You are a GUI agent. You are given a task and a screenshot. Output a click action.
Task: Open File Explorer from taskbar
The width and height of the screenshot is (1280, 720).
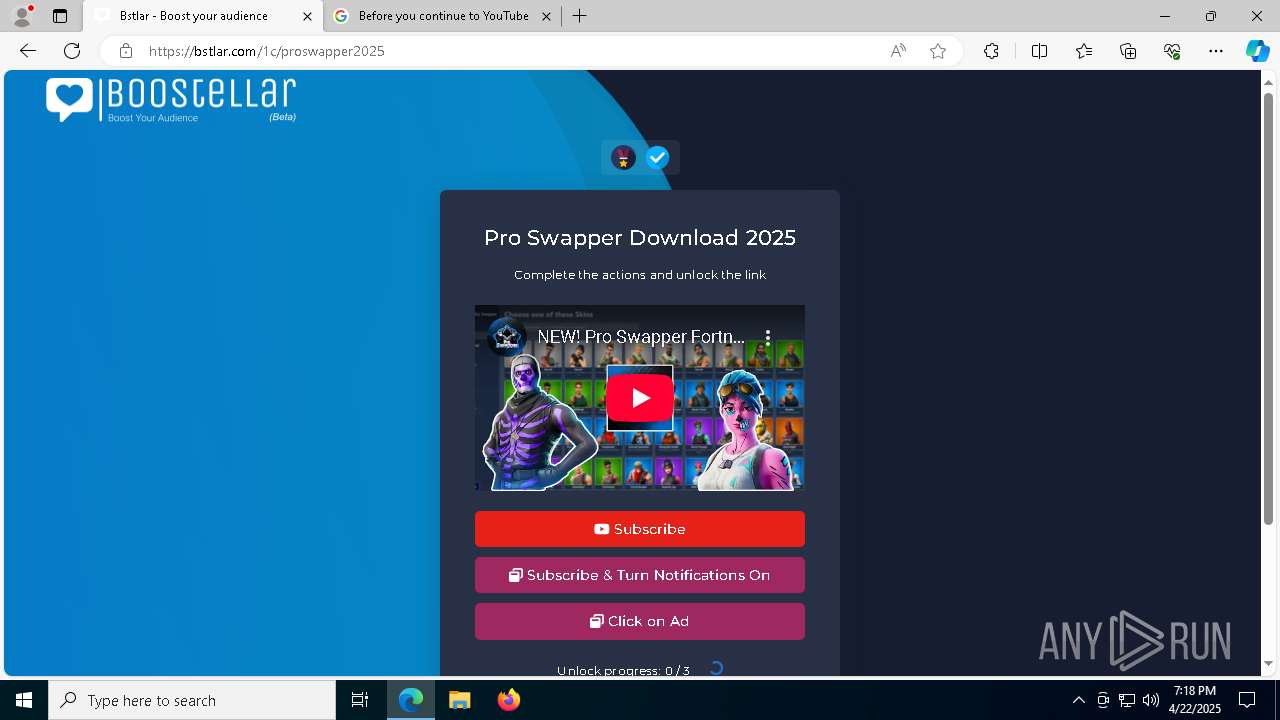coord(459,700)
